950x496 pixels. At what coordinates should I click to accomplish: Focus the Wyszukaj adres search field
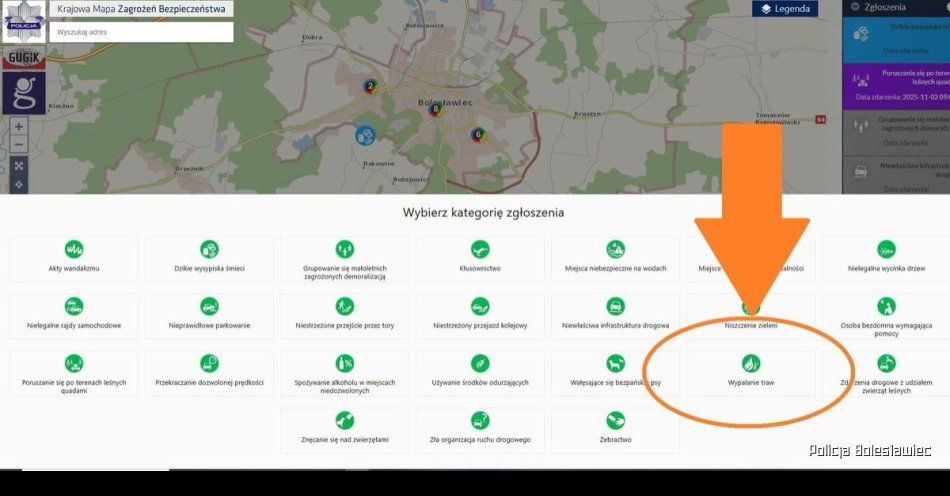point(142,32)
